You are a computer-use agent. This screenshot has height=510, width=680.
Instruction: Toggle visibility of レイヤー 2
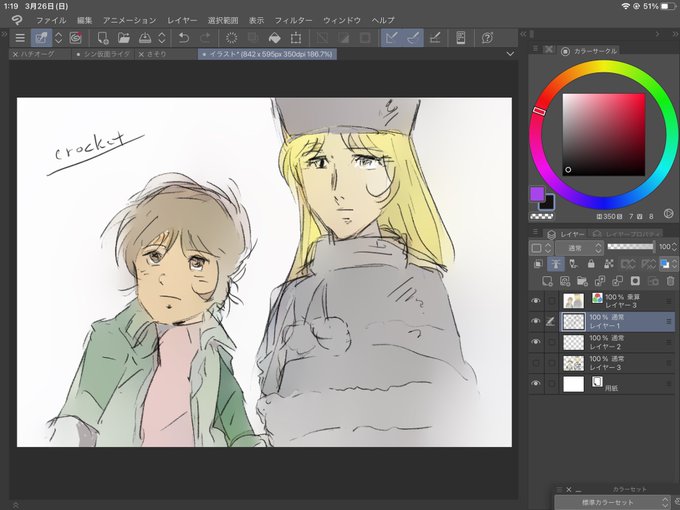pyautogui.click(x=535, y=342)
